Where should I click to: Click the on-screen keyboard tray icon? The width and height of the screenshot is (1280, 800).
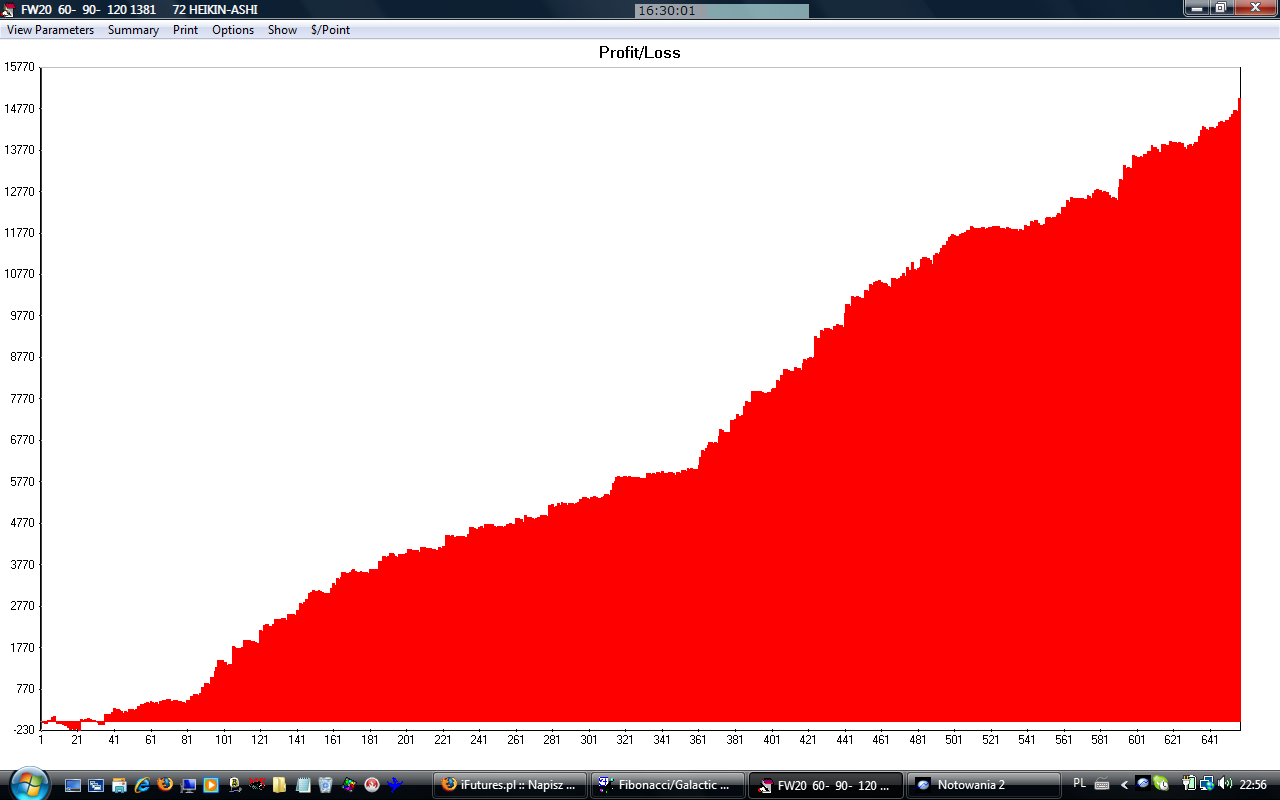click(x=1102, y=785)
